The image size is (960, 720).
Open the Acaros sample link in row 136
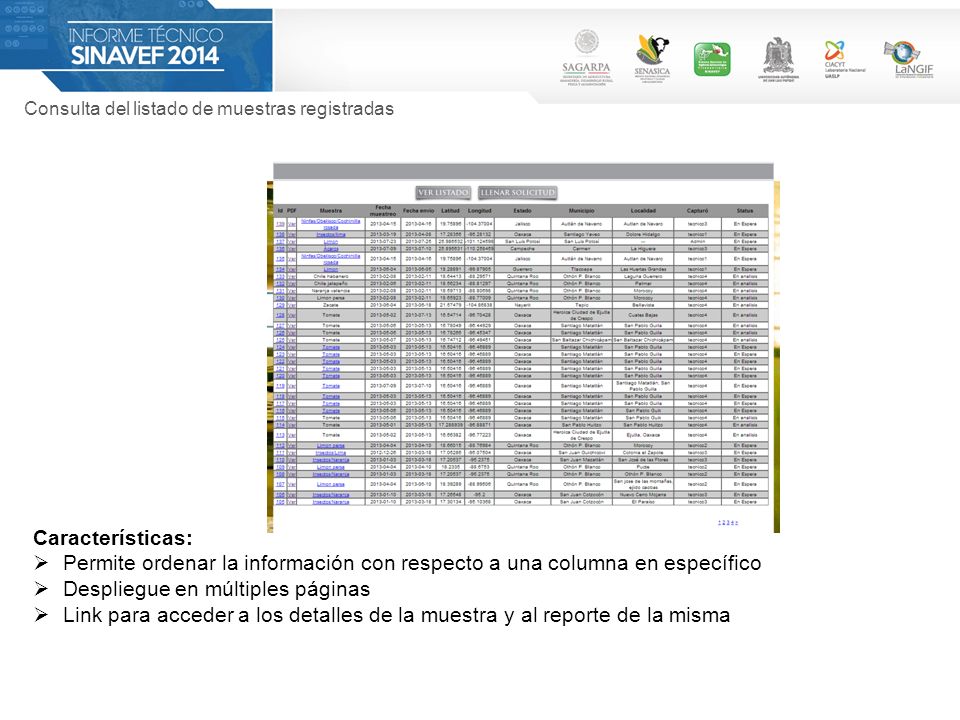click(x=331, y=249)
